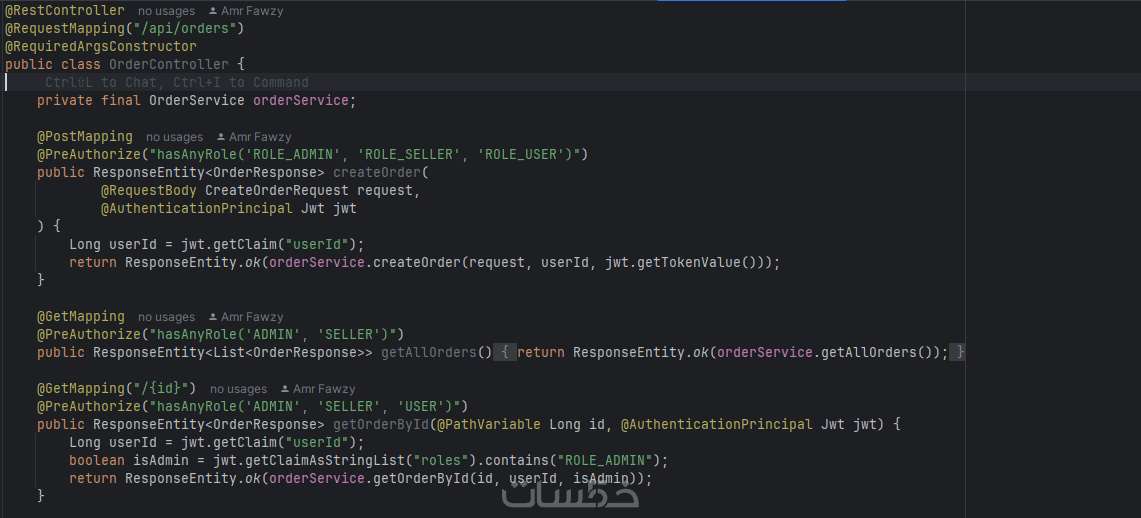Viewport: 1141px width, 518px height.
Task: Click the CreateOrderRequest parameter type
Action: pyautogui.click(x=277, y=191)
